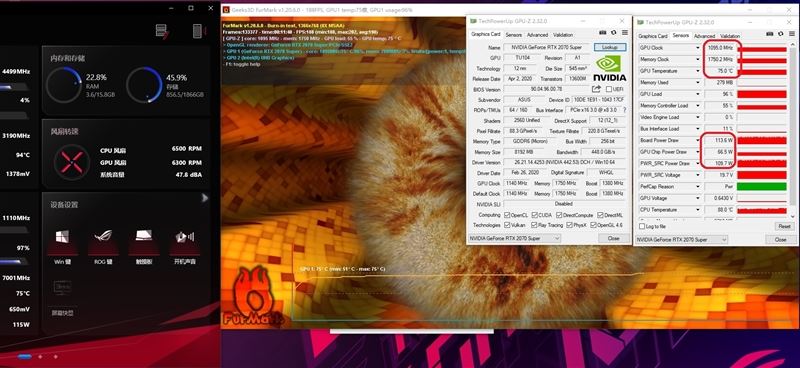Click the camera icon in GPU-Z Sensors window

(x=770, y=34)
